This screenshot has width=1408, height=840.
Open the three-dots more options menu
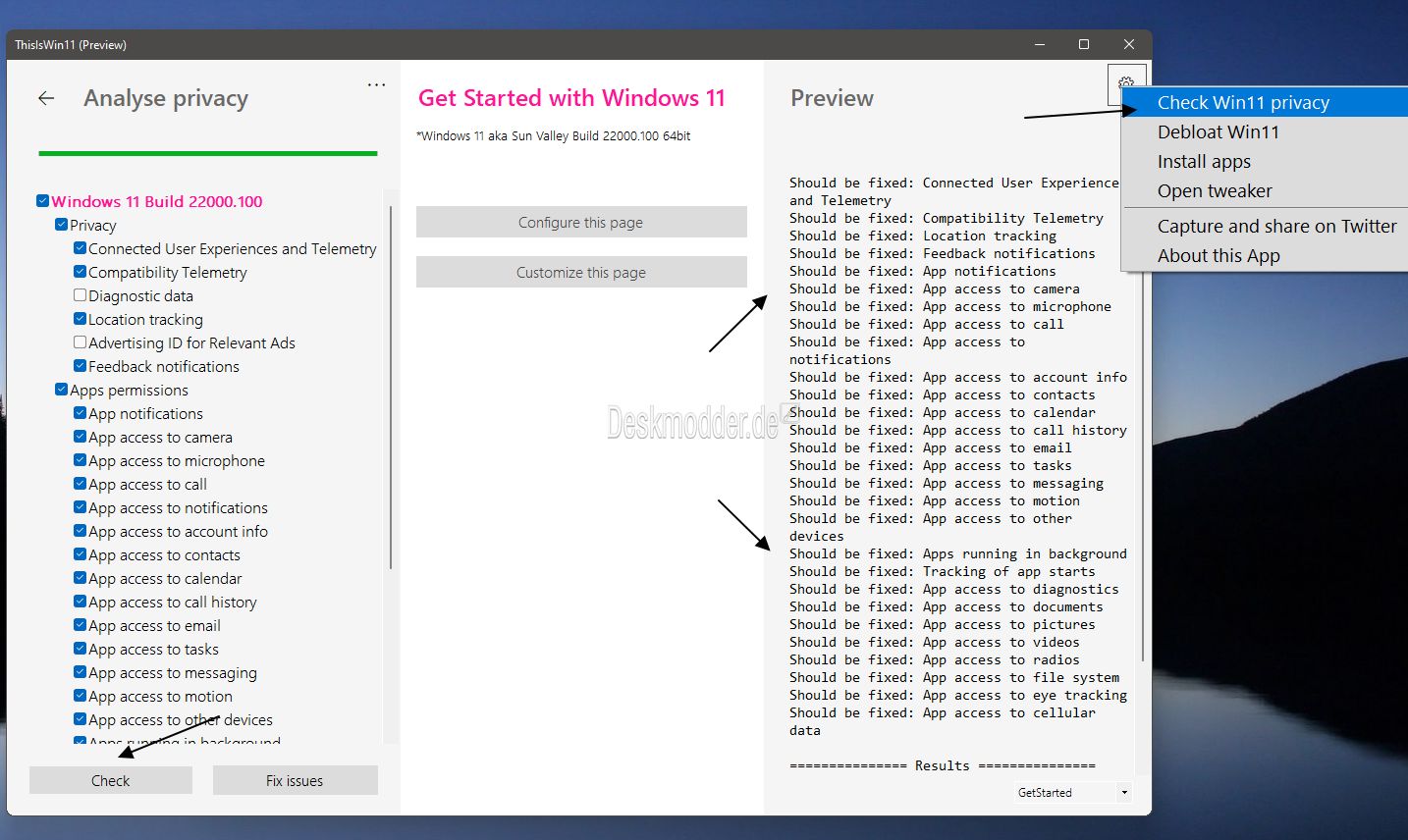tap(376, 84)
